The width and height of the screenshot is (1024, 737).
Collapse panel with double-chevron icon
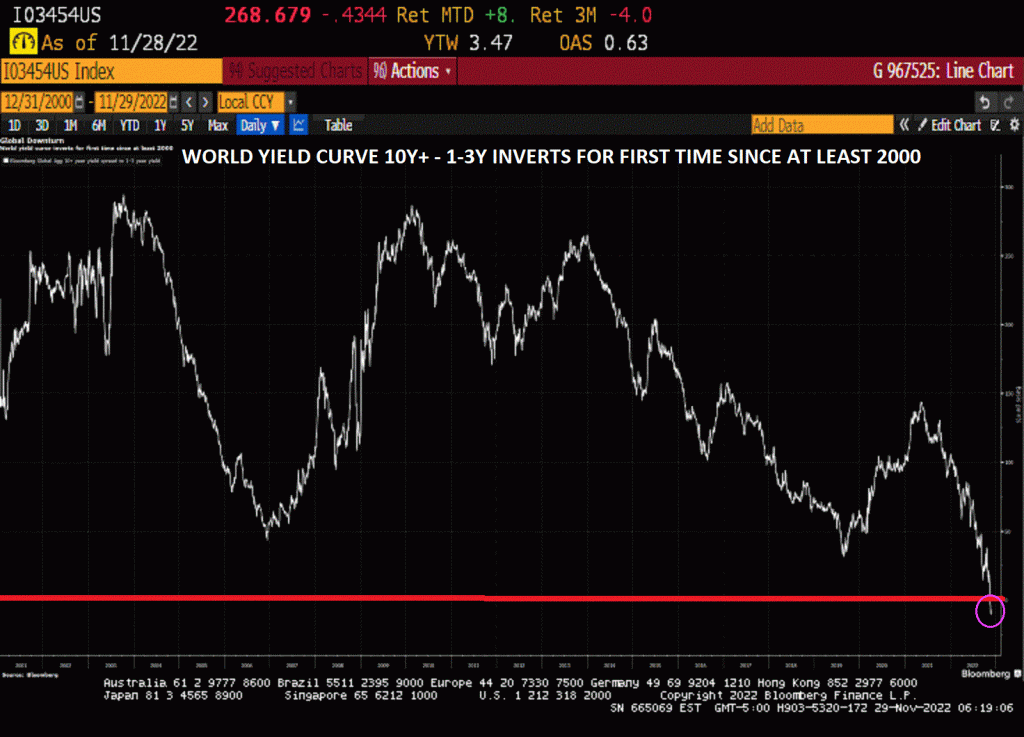pos(904,125)
